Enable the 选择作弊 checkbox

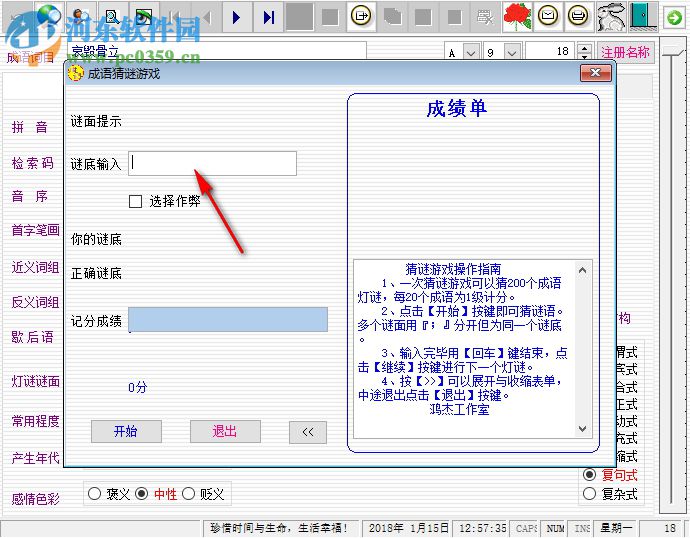pos(136,201)
